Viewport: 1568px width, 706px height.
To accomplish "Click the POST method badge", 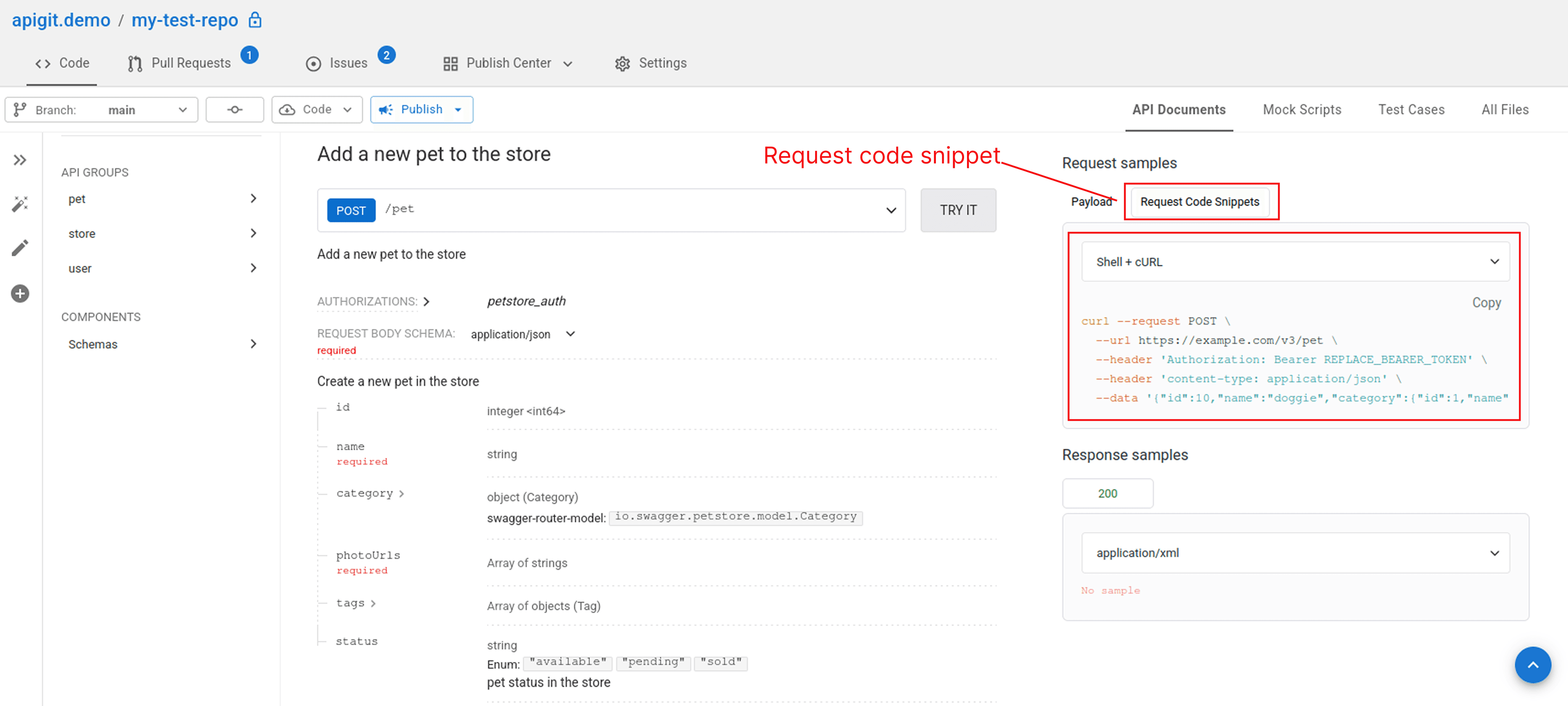I will (x=351, y=210).
